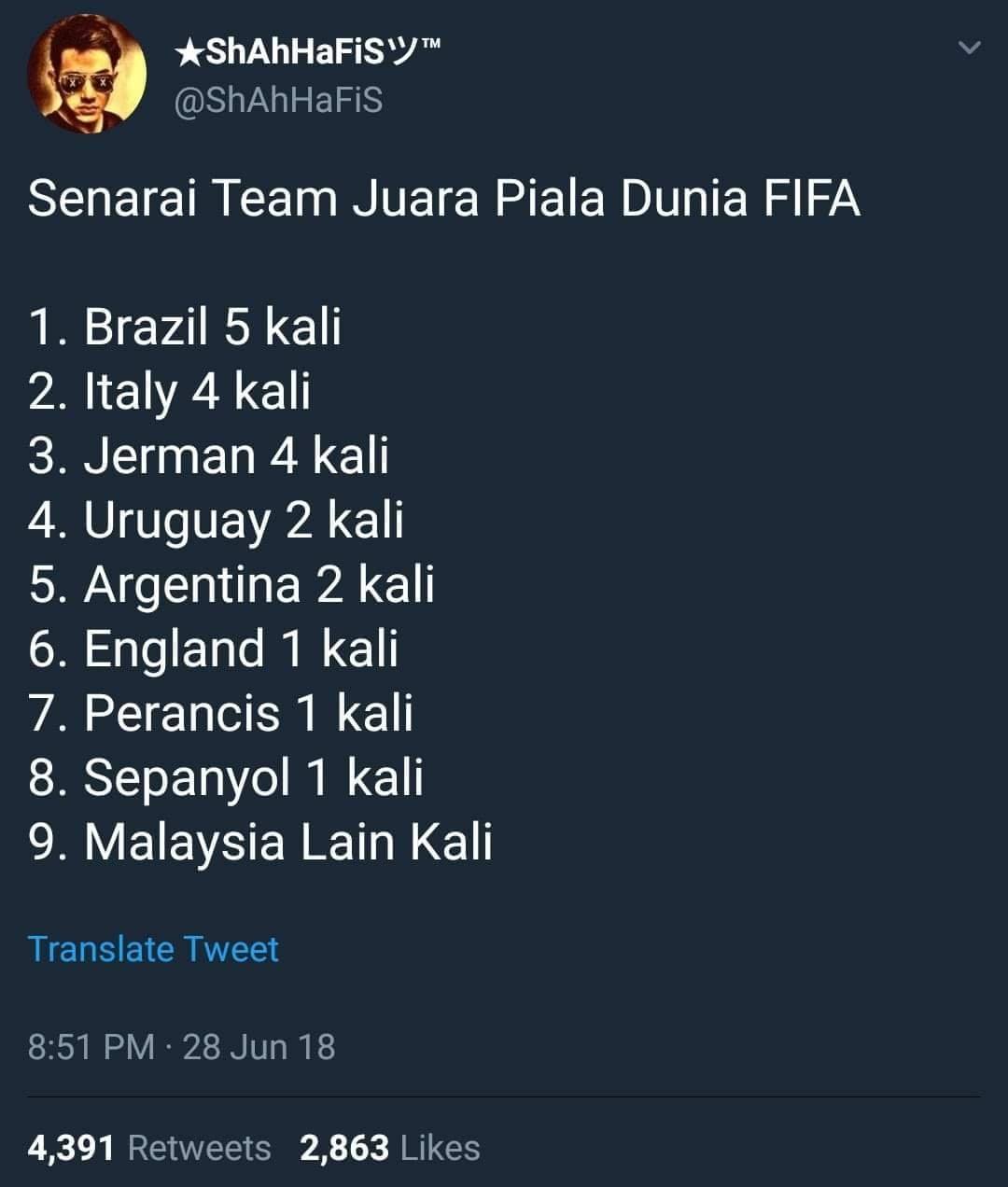The image size is (1008, 1187).
Task: Open the @ShAhHaFiS handle link
Action: click(279, 100)
